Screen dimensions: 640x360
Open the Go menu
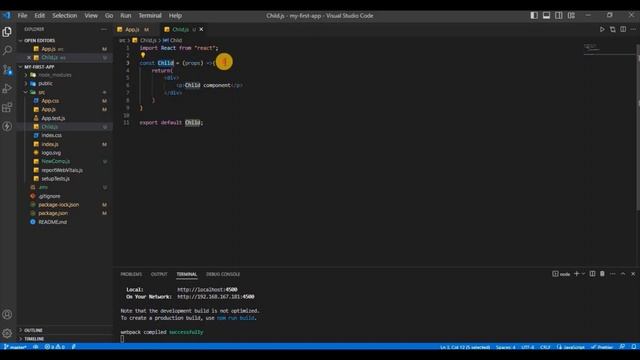[109, 16]
